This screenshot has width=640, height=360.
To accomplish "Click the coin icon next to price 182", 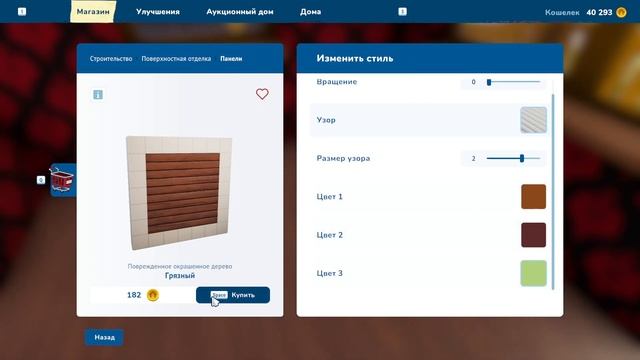I will pos(153,295).
